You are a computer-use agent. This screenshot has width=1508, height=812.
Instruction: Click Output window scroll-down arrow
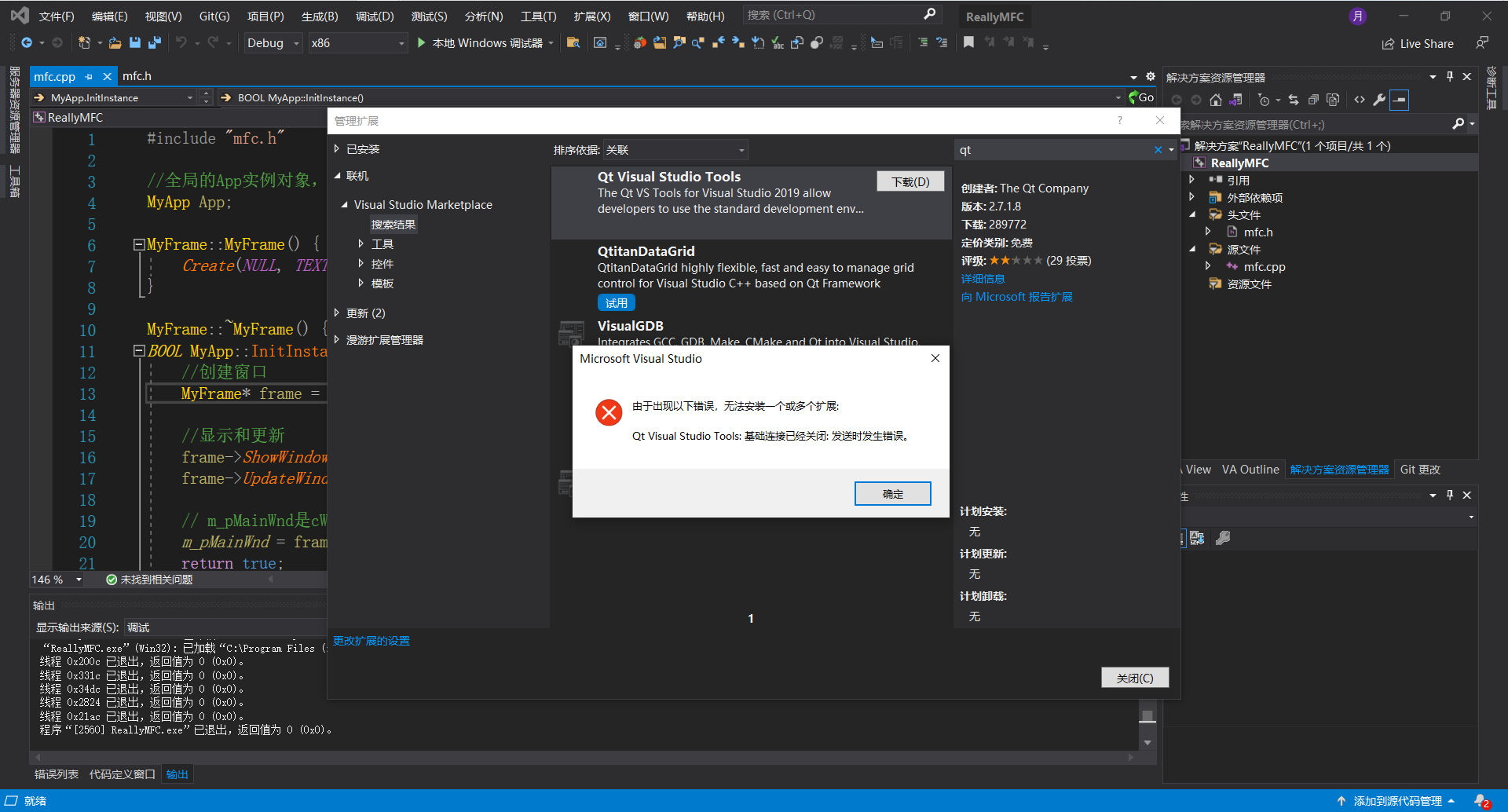pyautogui.click(x=1147, y=742)
